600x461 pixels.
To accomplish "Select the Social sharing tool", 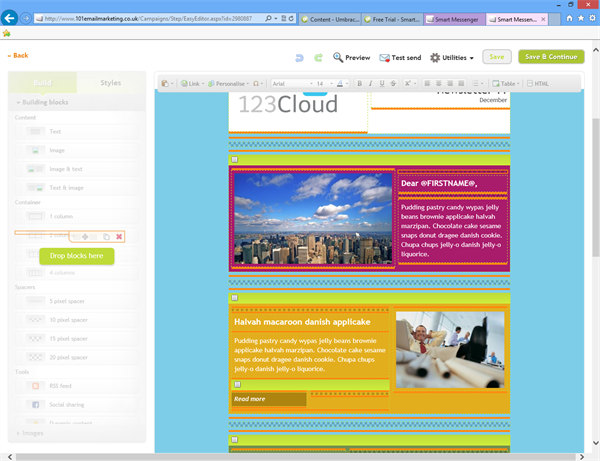I will pos(77,405).
